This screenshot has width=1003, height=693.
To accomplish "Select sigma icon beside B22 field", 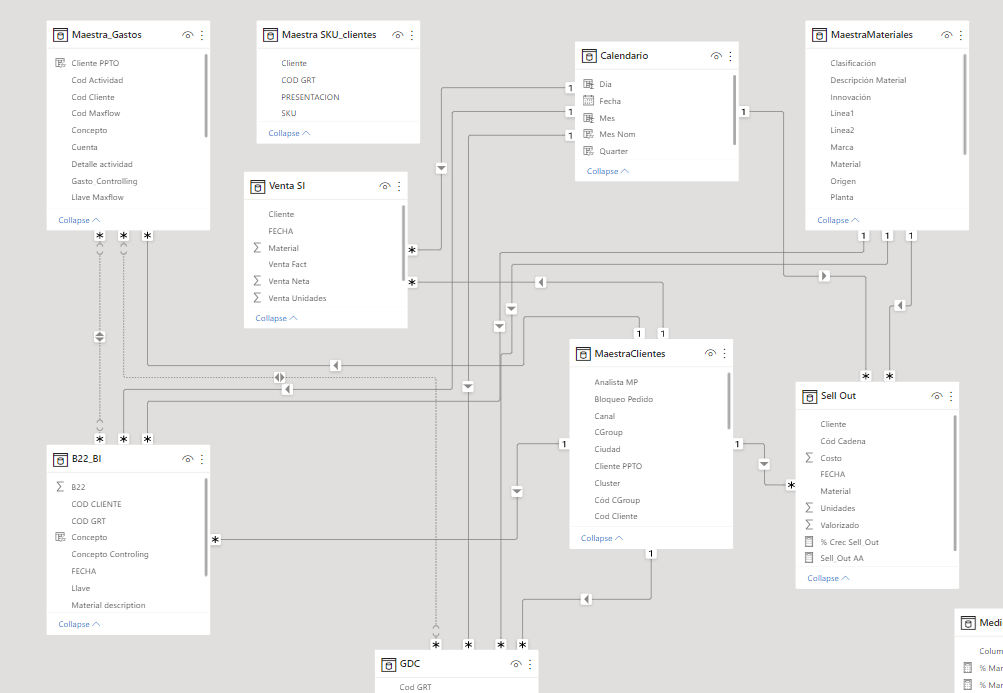I will (60, 487).
